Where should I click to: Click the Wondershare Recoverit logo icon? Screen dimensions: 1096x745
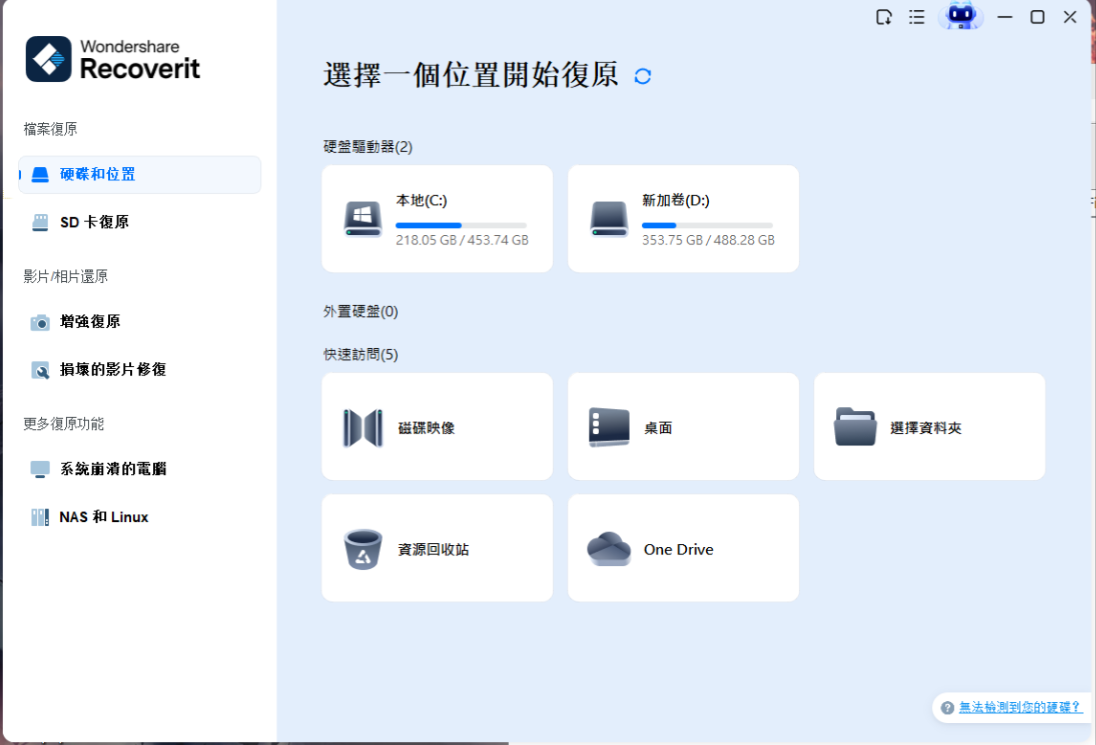(x=48, y=59)
